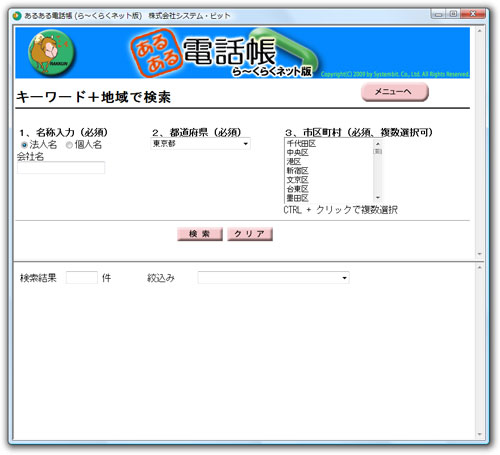
Task: Select 千代田区 in the city list
Action: pyautogui.click(x=301, y=144)
